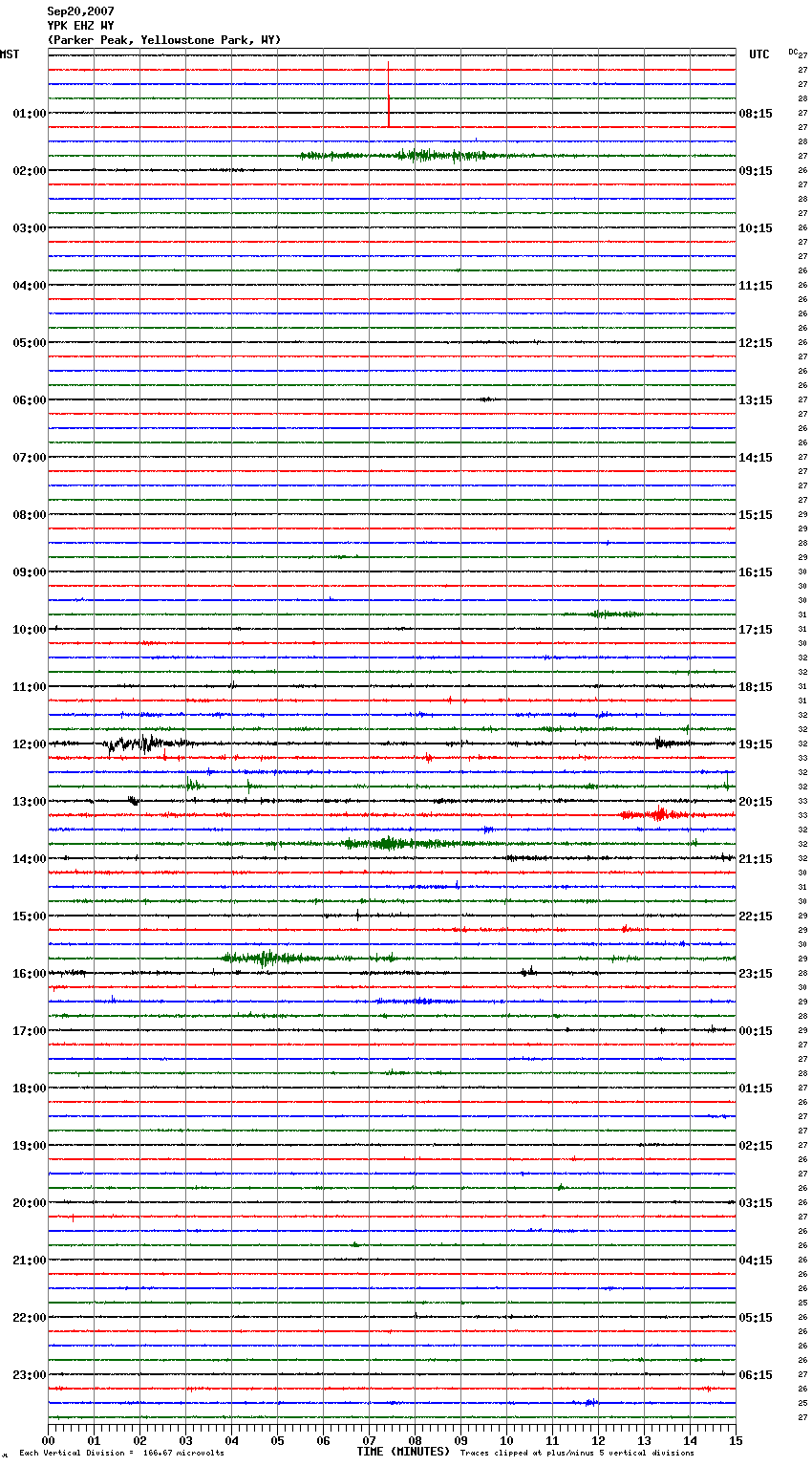Viewport: 812px width, 1466px height.
Task: Click the 01:15 UTC time label
Action: (x=756, y=1089)
